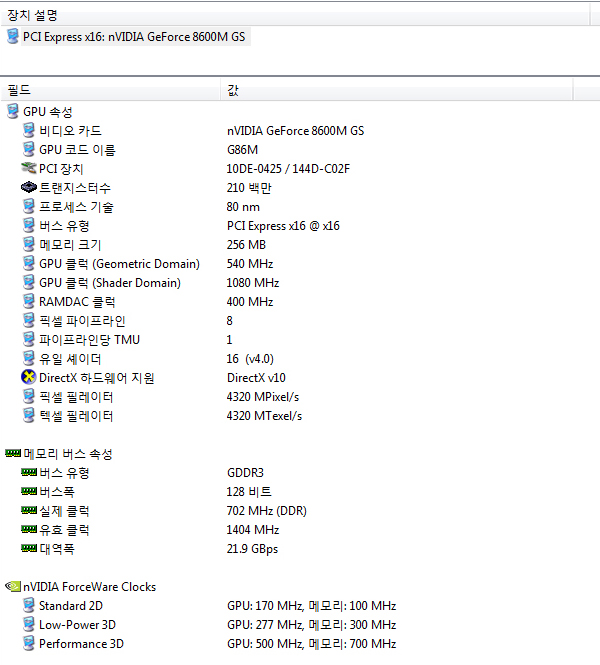
Task: Click the value 1080 MHz
Action: [x=253, y=282]
